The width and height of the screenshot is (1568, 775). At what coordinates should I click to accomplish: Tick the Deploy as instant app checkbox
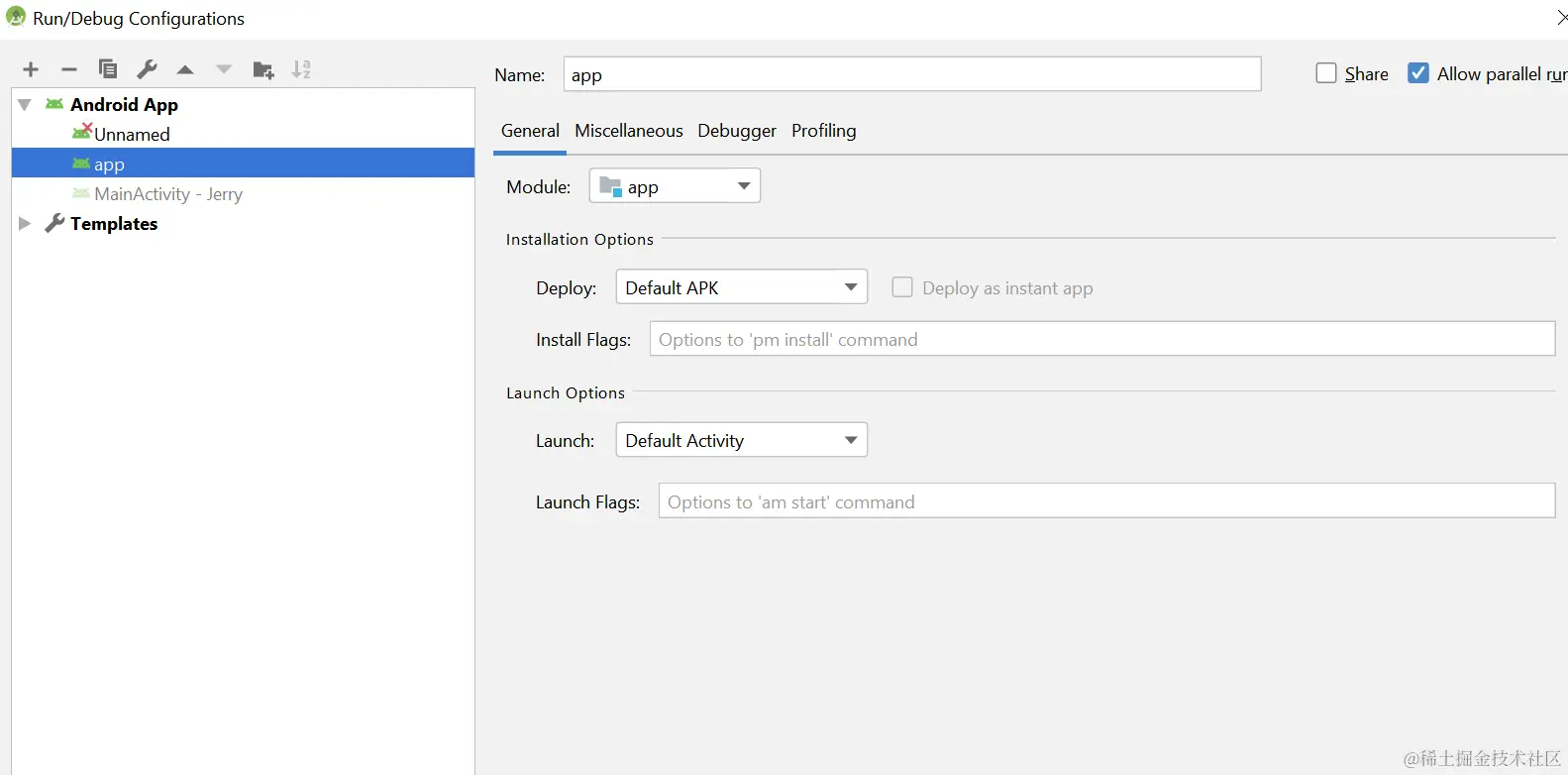click(902, 287)
